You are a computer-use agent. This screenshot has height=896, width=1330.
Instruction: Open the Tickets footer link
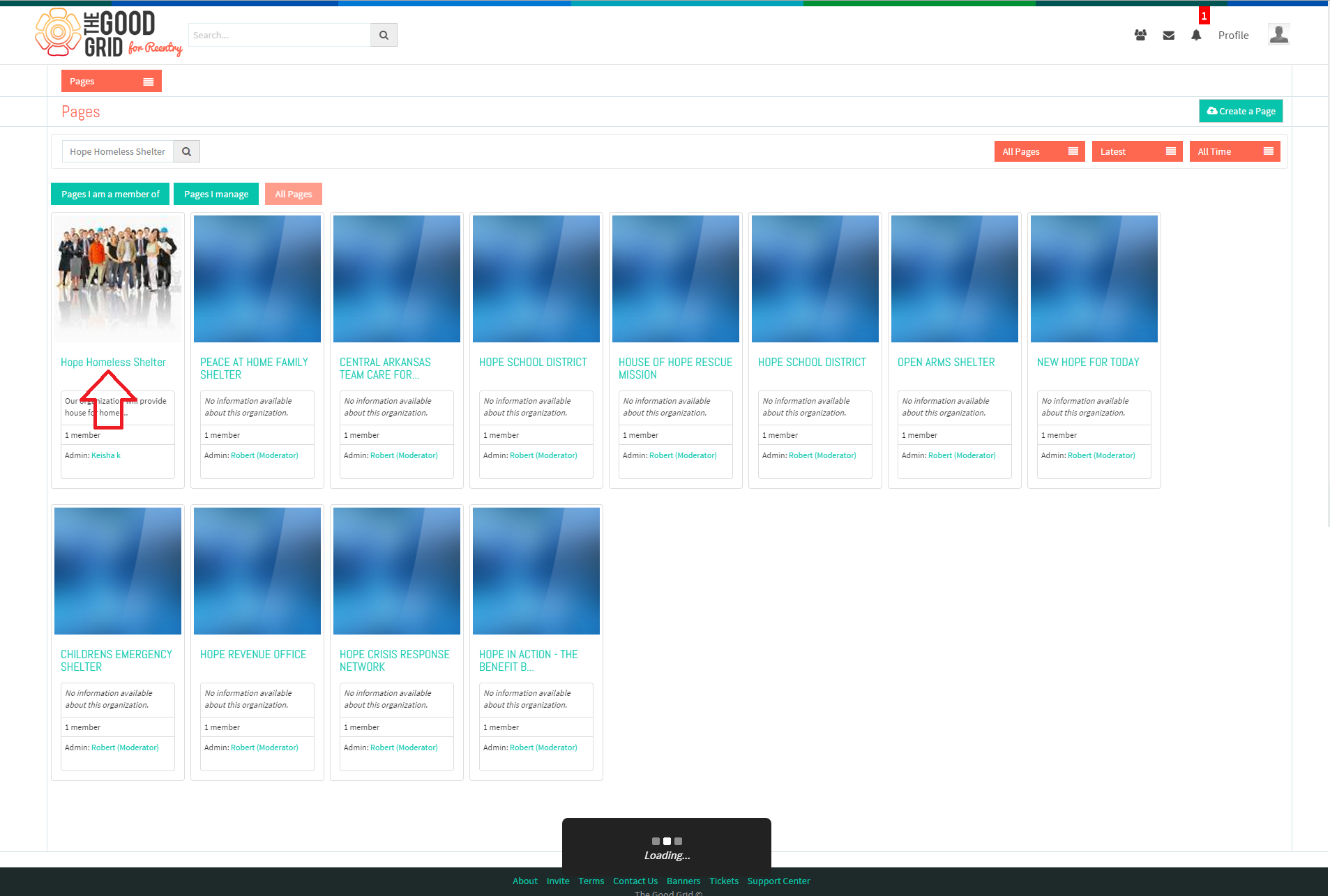tap(724, 881)
